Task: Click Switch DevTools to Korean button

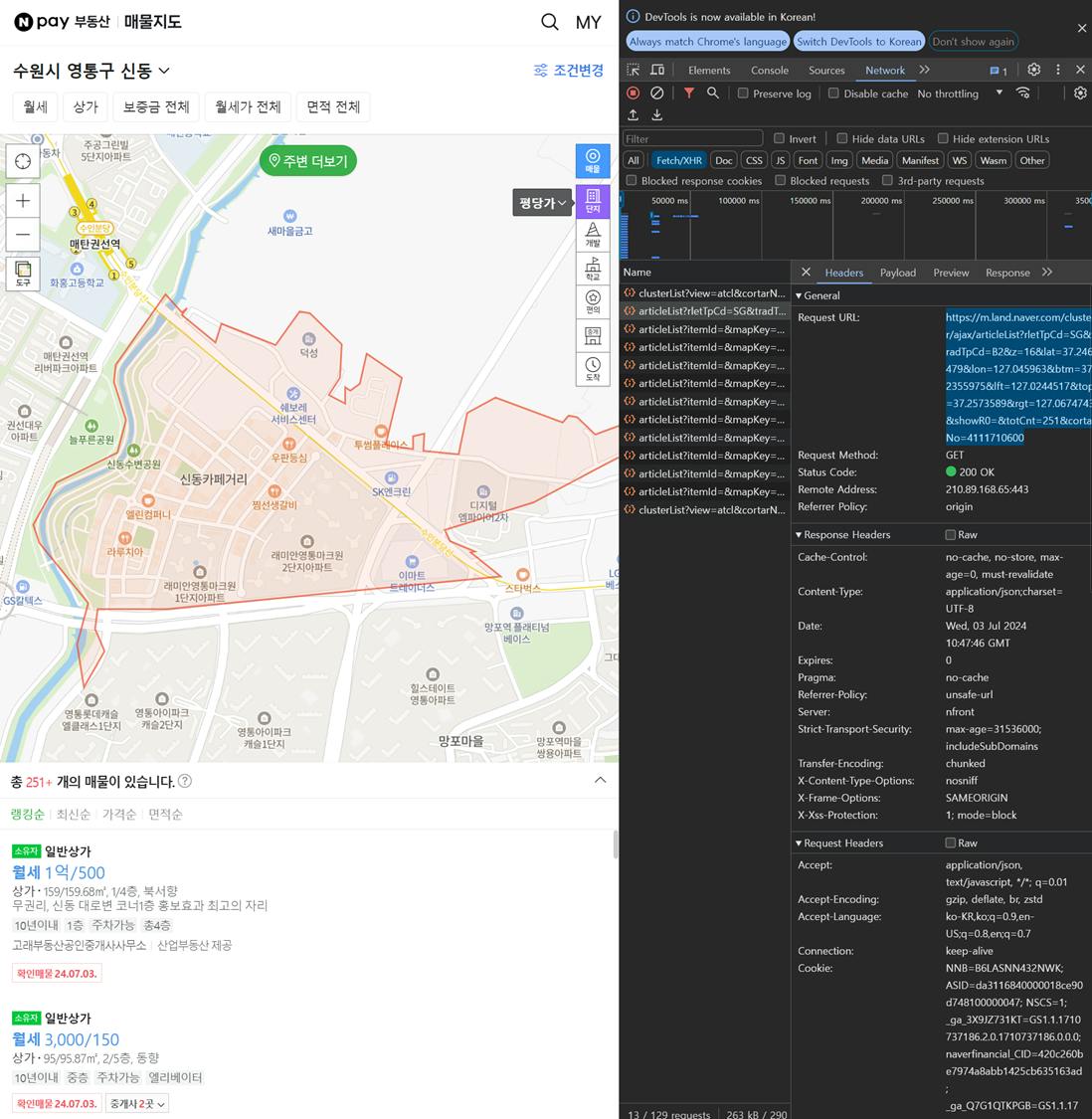Action: (858, 42)
